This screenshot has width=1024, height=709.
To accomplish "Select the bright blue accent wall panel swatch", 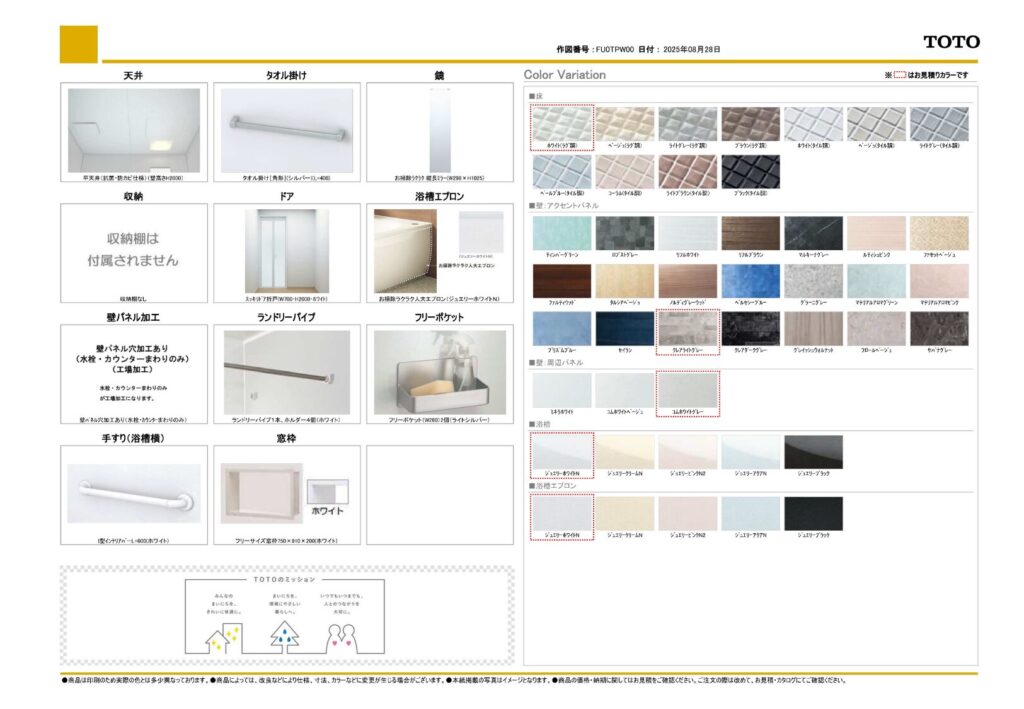I will [x=750, y=281].
